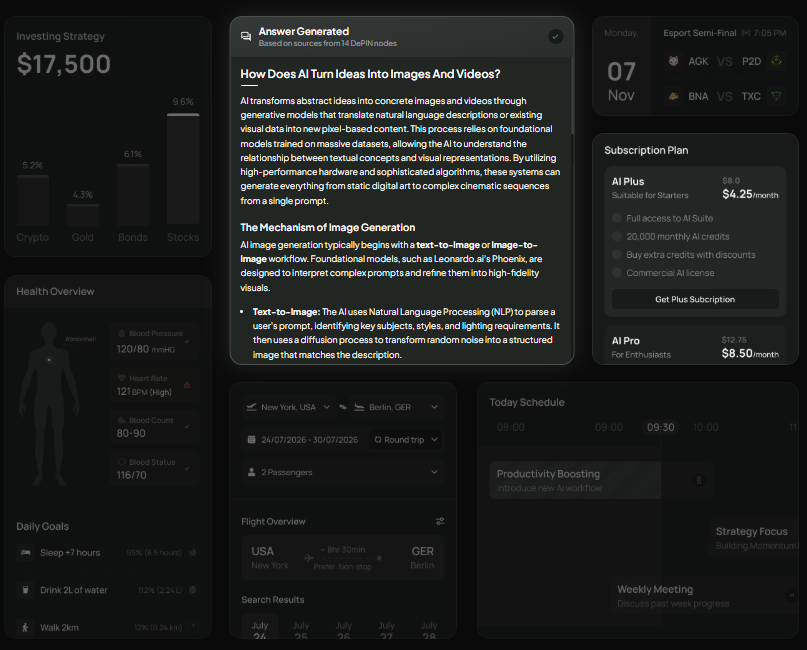
Task: Click the AGK team wolf logo
Action: coord(674,61)
